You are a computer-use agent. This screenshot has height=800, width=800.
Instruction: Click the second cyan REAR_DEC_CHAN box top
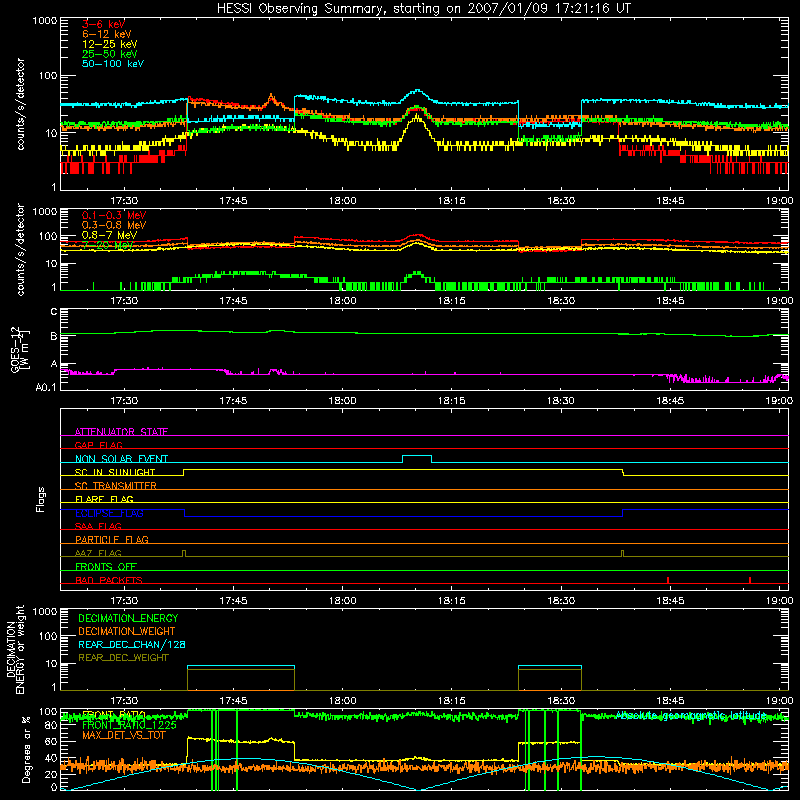(x=549, y=666)
